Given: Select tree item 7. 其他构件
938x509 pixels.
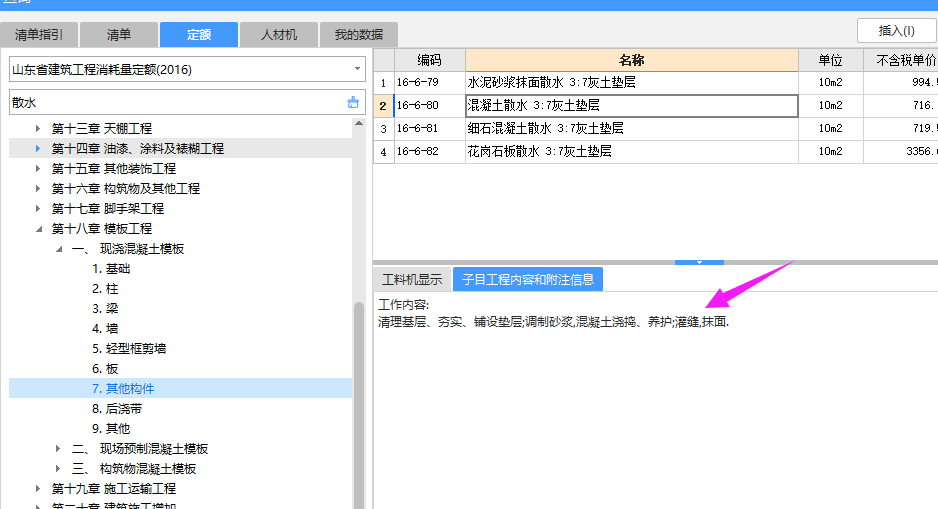Looking at the screenshot, I should coord(123,388).
